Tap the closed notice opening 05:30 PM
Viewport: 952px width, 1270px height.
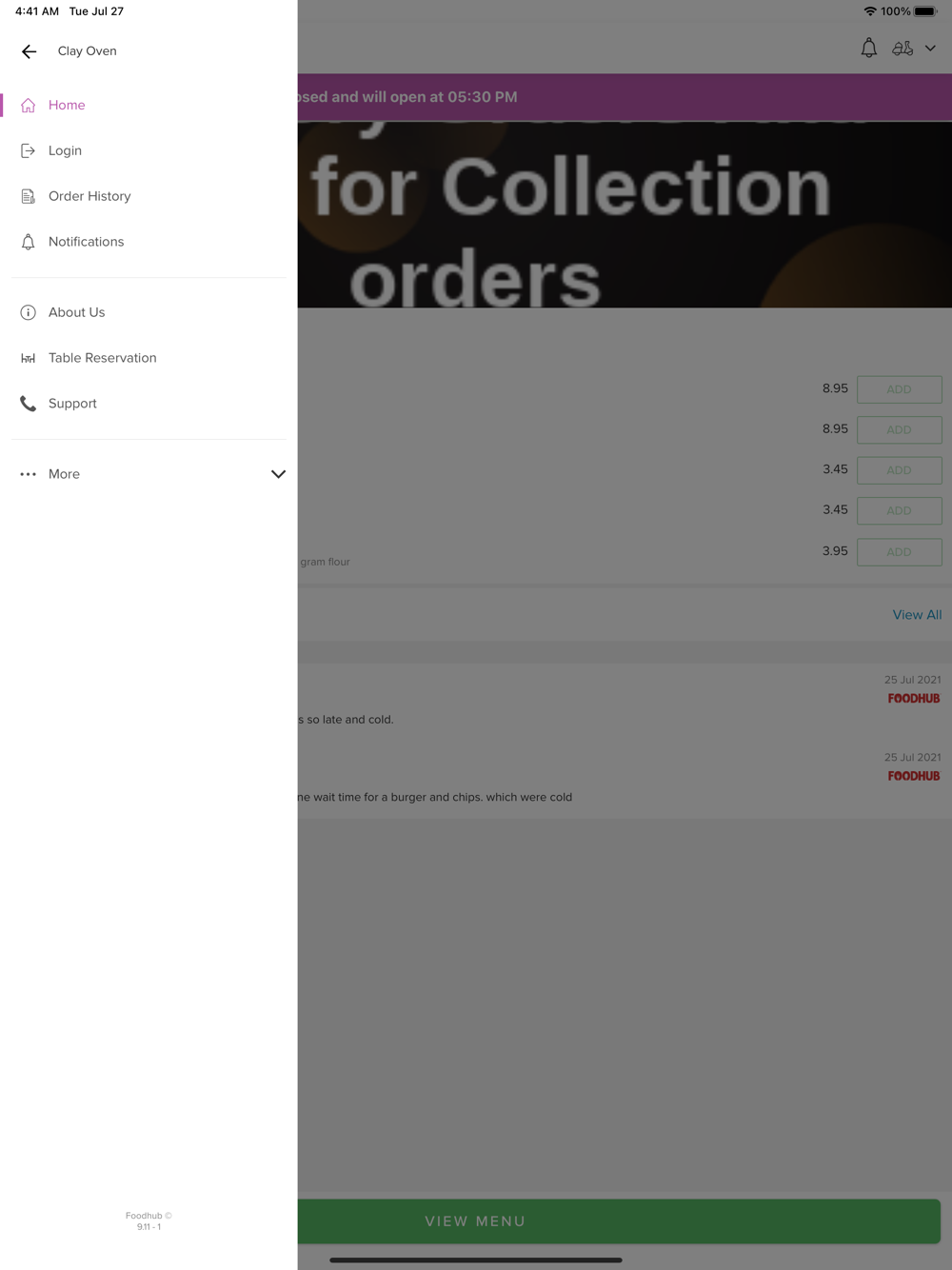pyautogui.click(x=625, y=97)
